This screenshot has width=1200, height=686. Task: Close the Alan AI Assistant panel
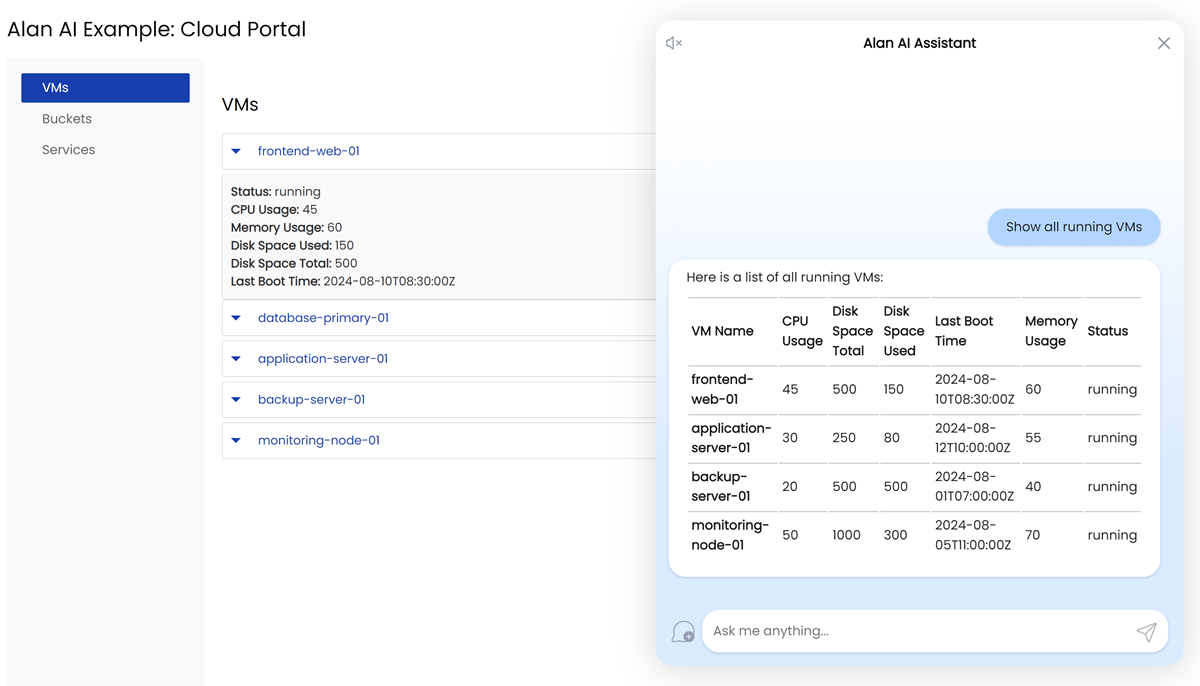[x=1163, y=43]
